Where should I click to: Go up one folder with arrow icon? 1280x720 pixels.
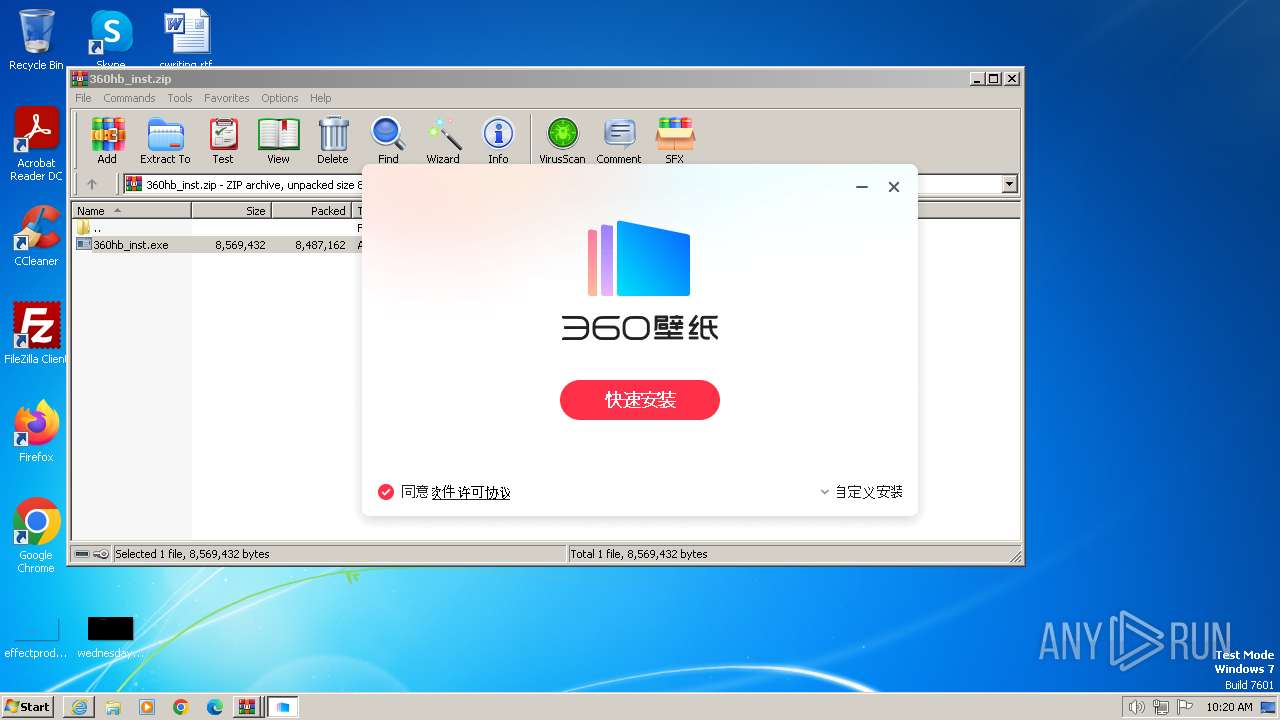coord(92,184)
